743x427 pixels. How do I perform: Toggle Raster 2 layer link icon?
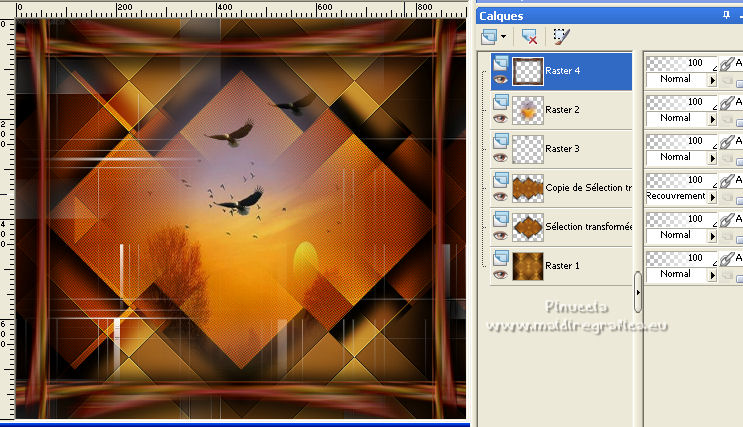click(x=726, y=103)
